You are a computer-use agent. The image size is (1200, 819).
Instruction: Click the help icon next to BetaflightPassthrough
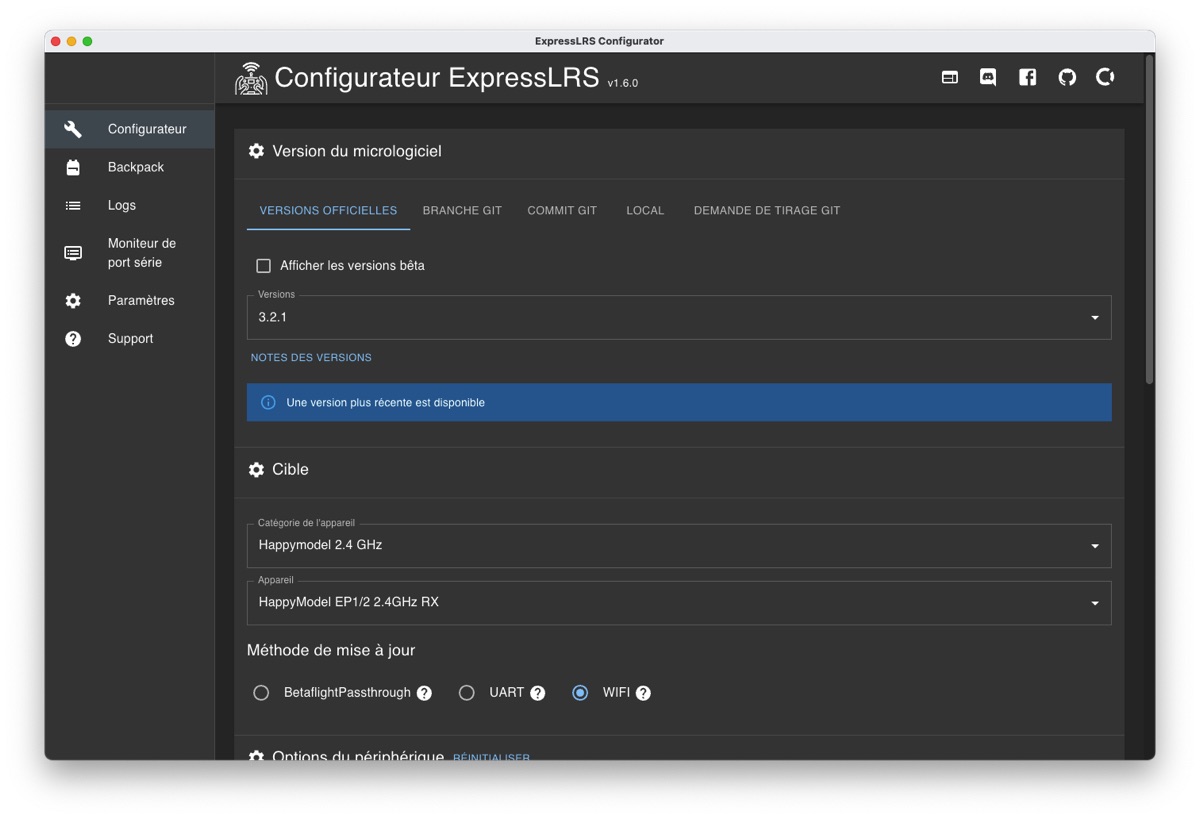424,693
